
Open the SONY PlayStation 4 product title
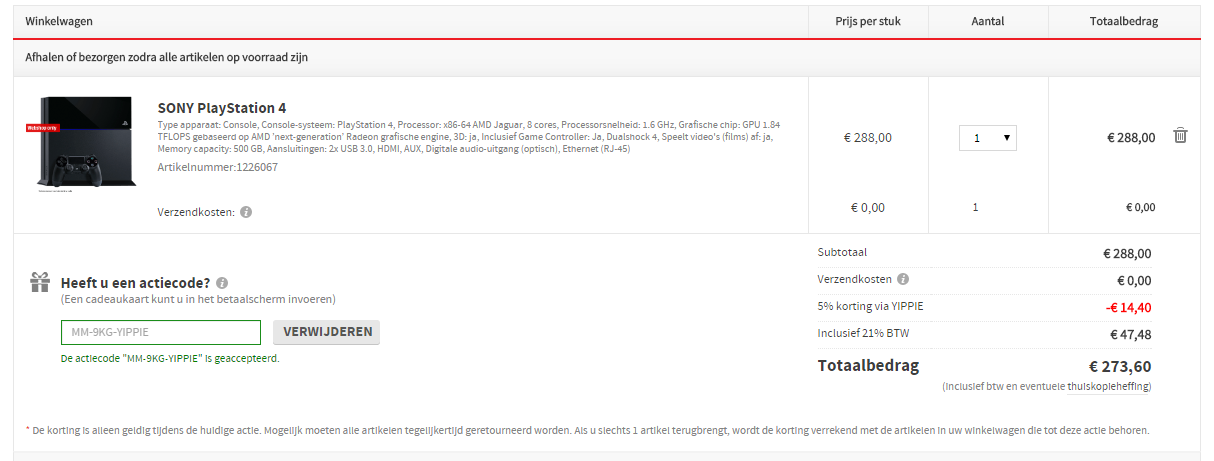pyautogui.click(x=222, y=107)
